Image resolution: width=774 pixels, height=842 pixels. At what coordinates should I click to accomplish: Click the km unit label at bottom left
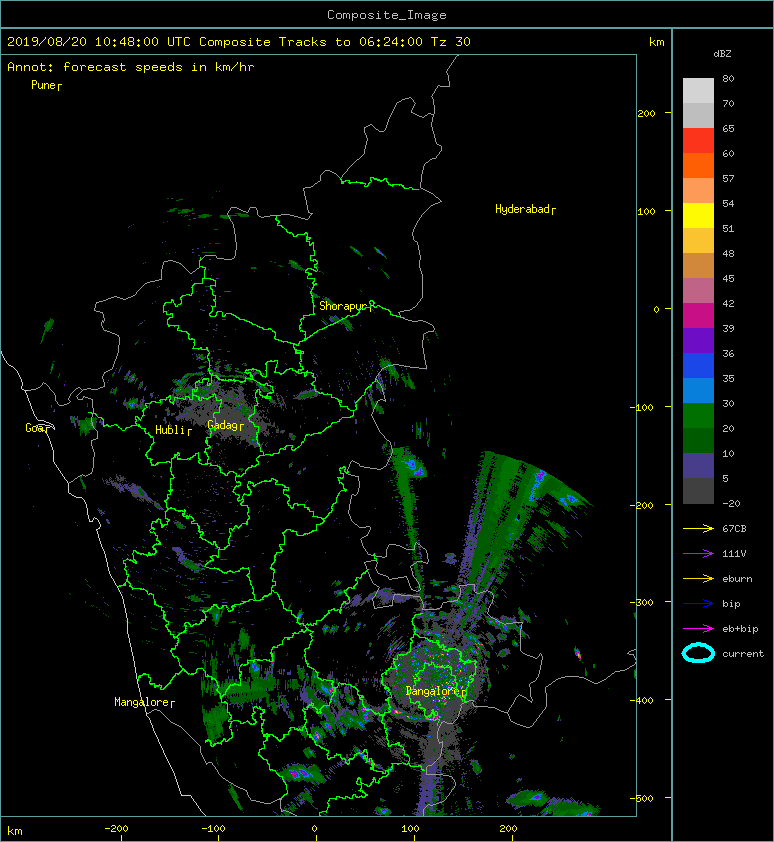coord(15,831)
